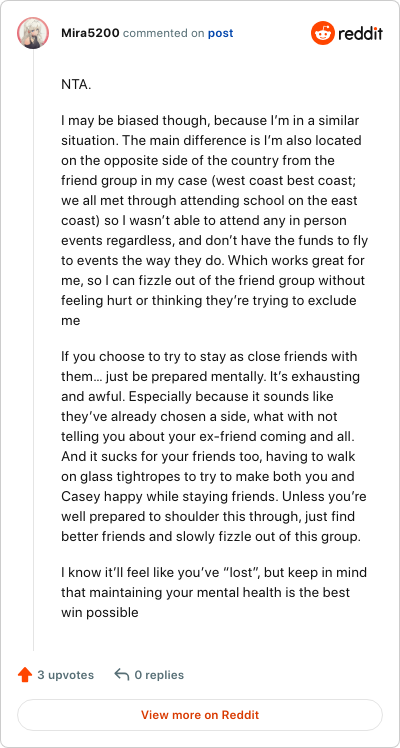This screenshot has height=748, width=400.
Task: Click the orange upvote arrow icon
Action: point(24,675)
